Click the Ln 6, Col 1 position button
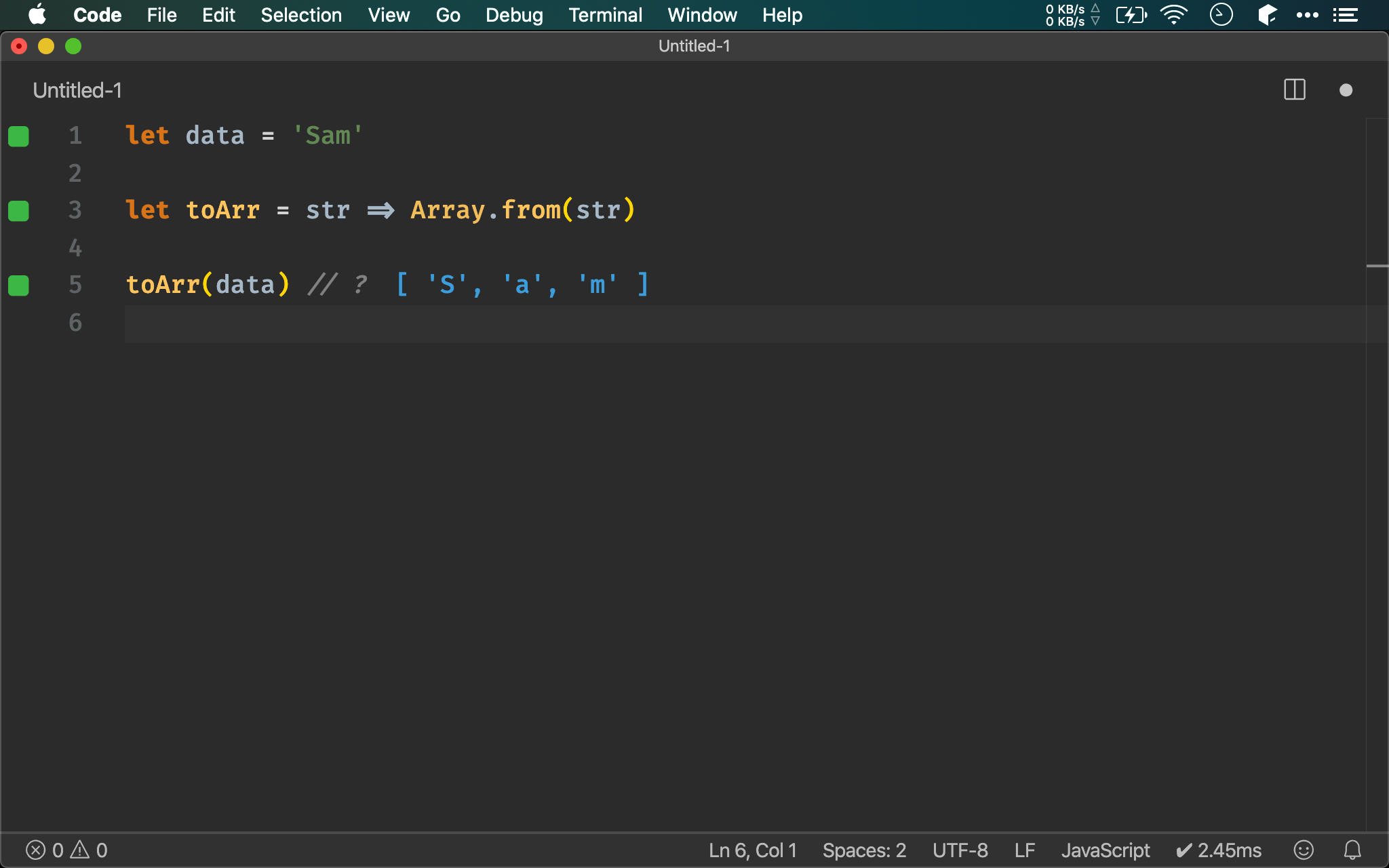Screen dimensions: 1389x868 (752, 850)
